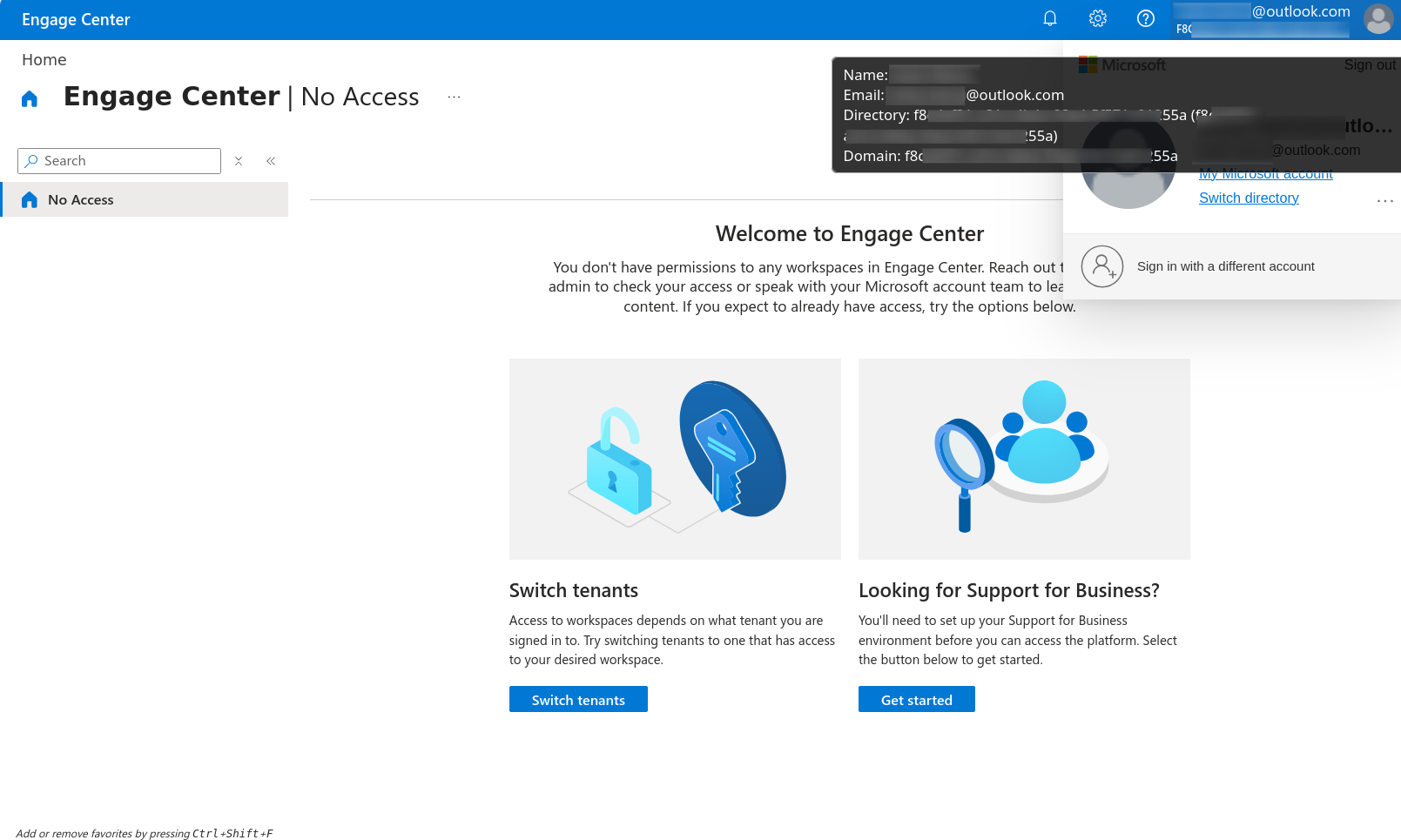Click the lock and key illustration

pyautogui.click(x=675, y=459)
